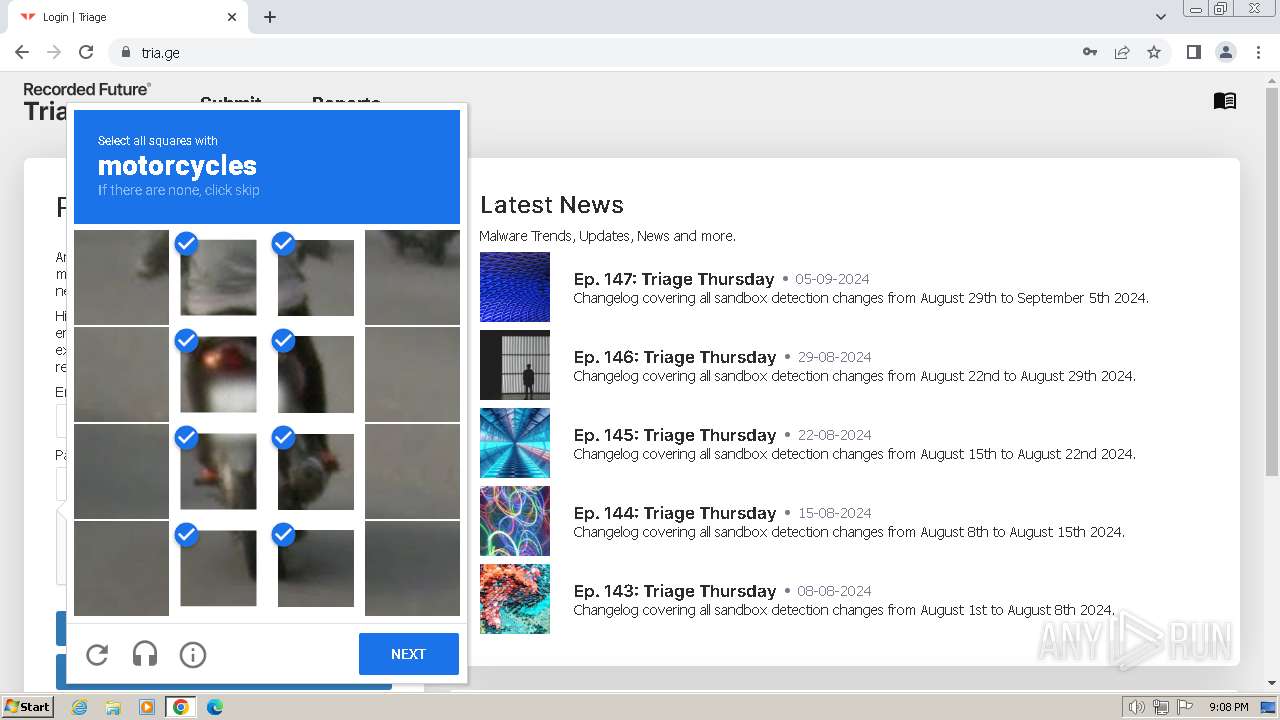The image size is (1280, 720).
Task: View site information lock icon
Action: point(125,52)
